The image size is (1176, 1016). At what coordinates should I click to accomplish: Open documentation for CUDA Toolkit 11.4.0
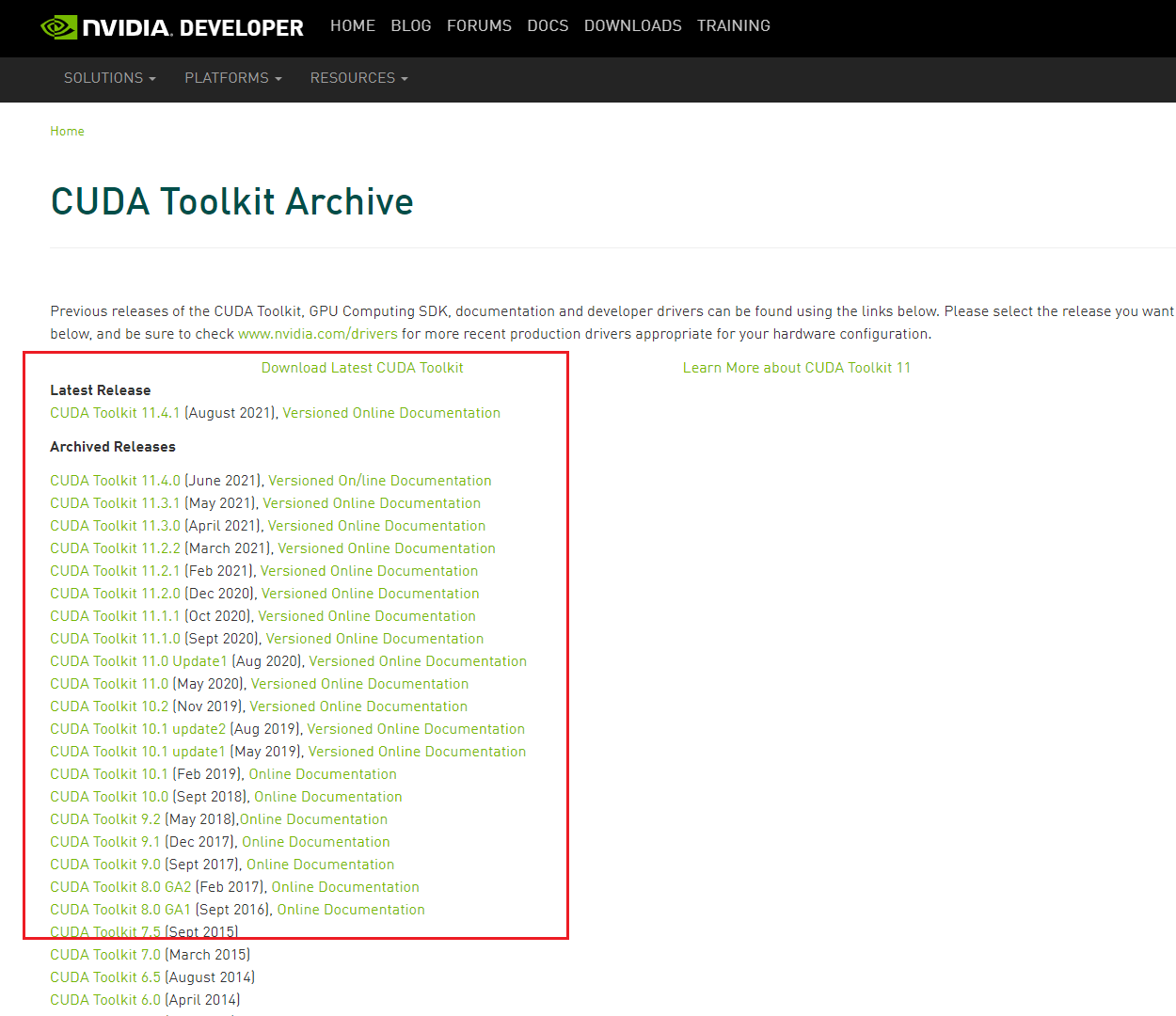(380, 481)
